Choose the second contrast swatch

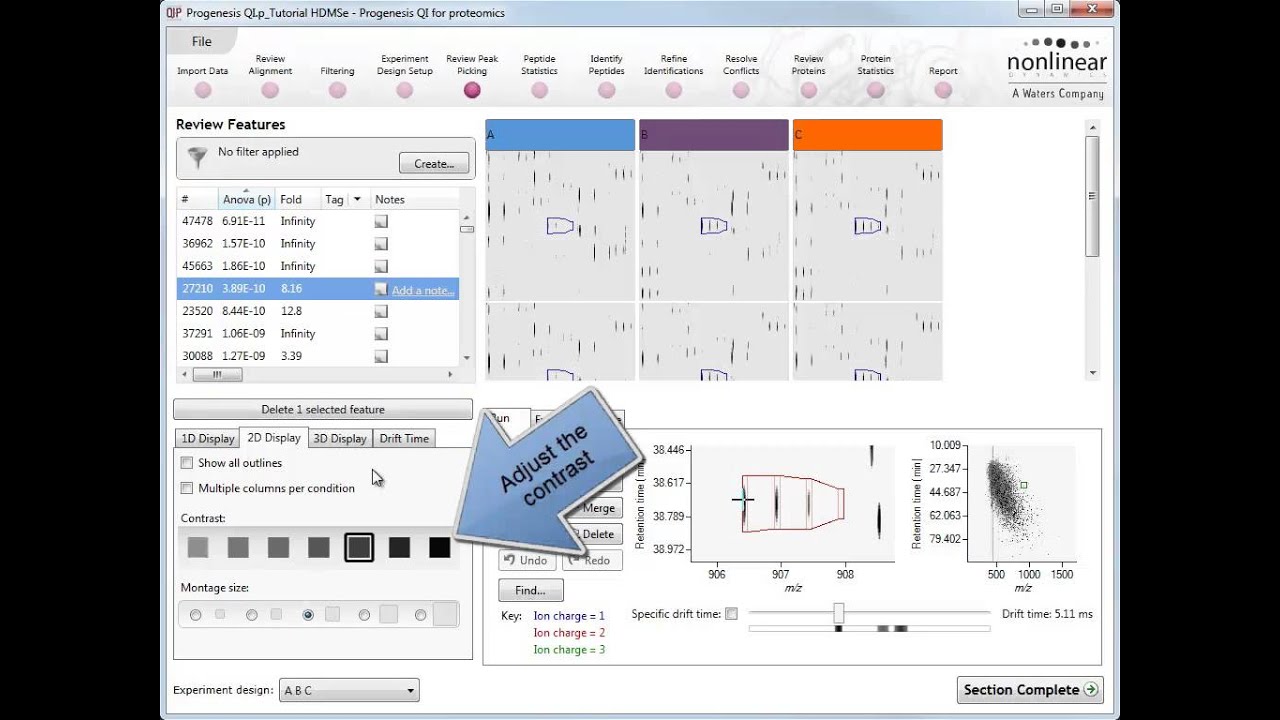238,547
